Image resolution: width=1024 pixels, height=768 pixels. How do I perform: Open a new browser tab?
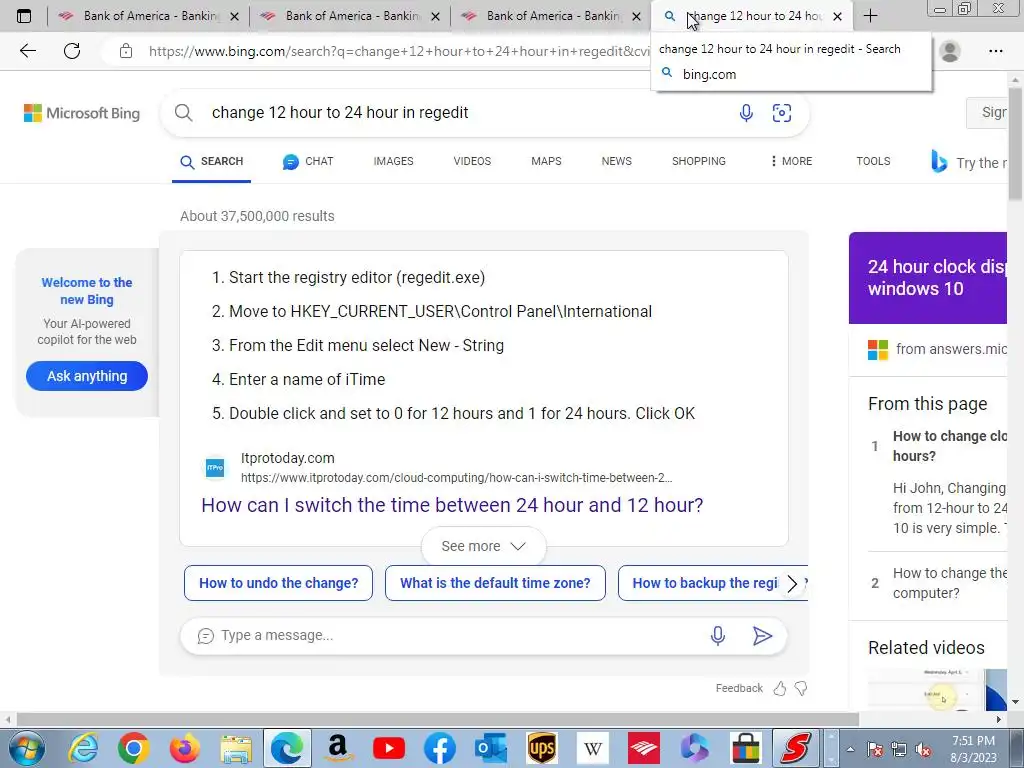pos(871,16)
